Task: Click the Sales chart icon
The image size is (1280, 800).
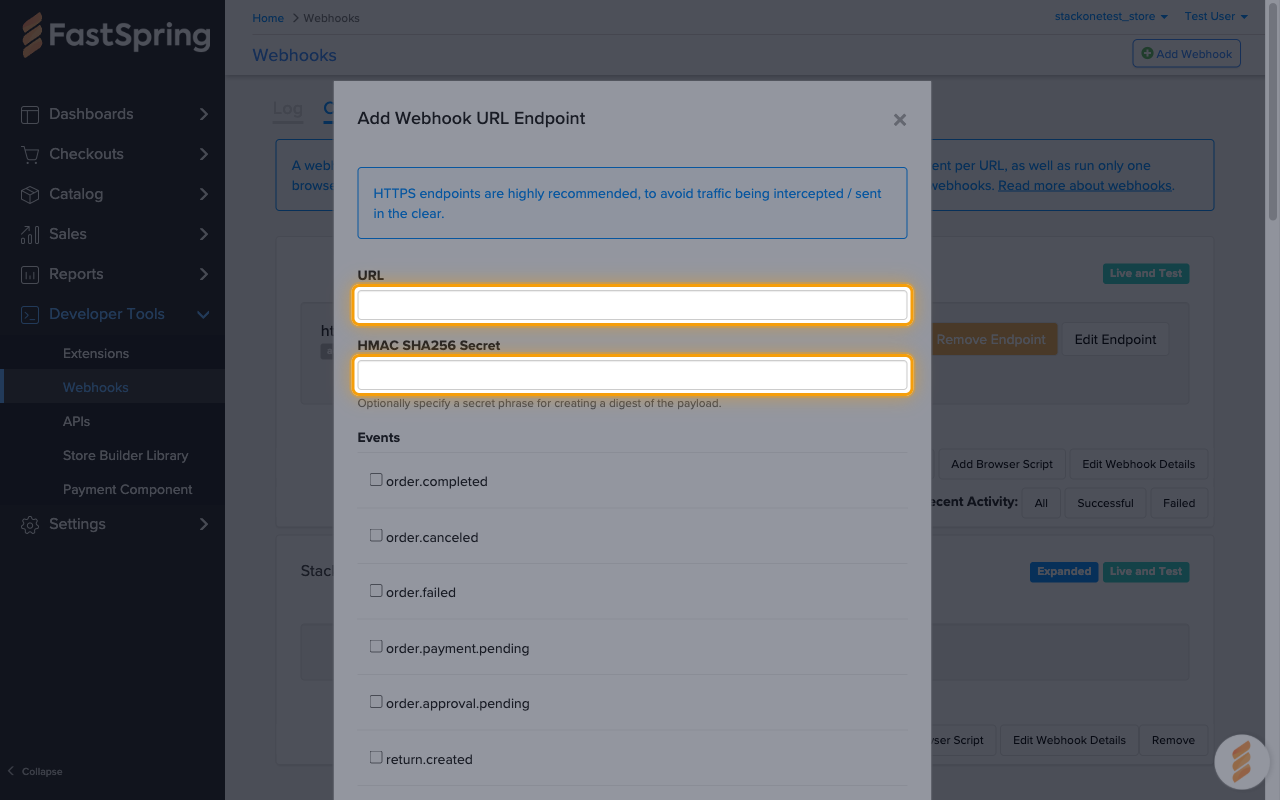Action: 30,234
